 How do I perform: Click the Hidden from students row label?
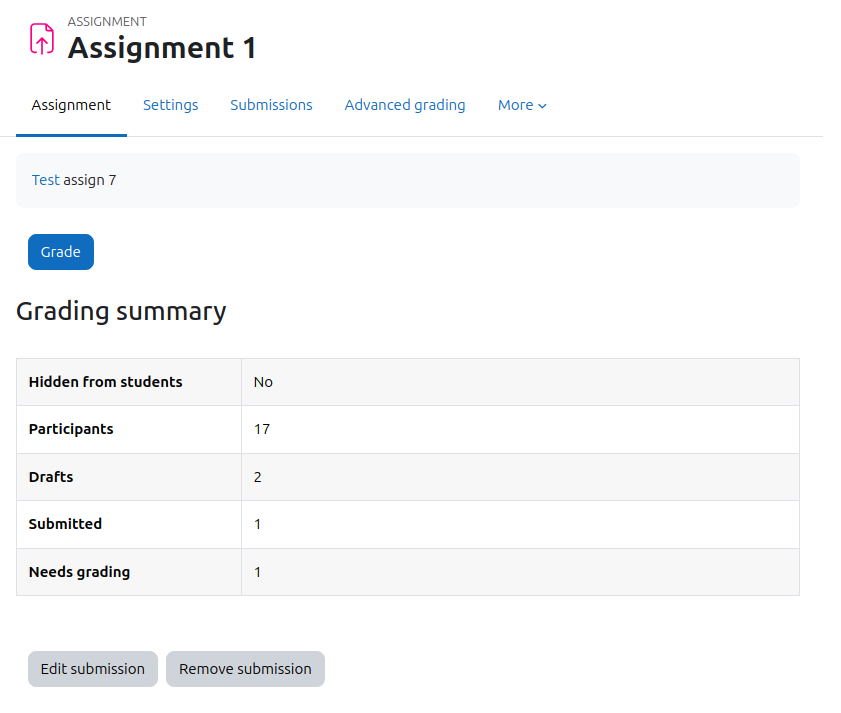(x=106, y=382)
